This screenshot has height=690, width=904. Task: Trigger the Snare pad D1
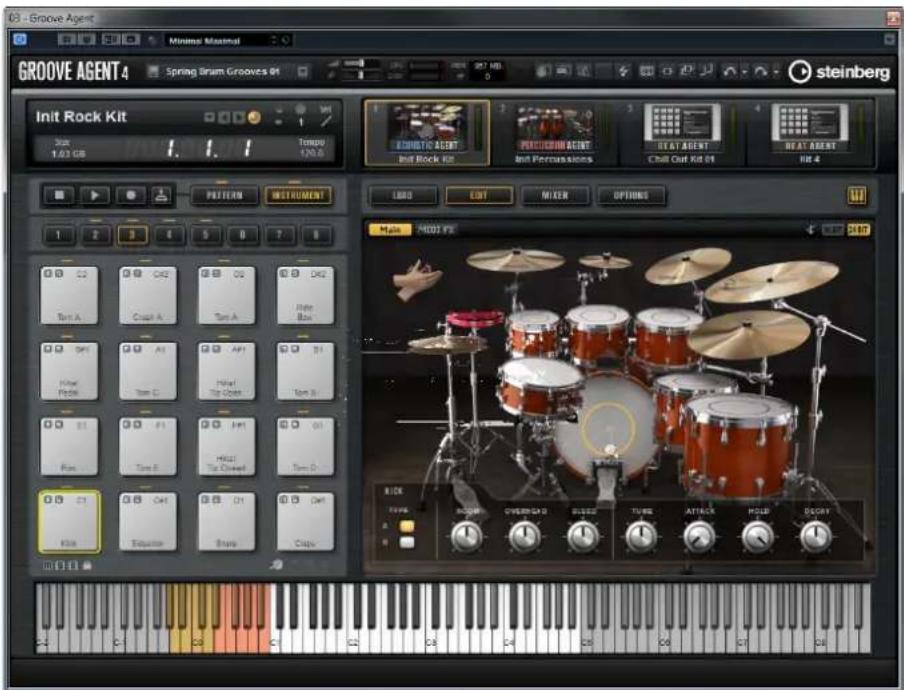click(227, 522)
